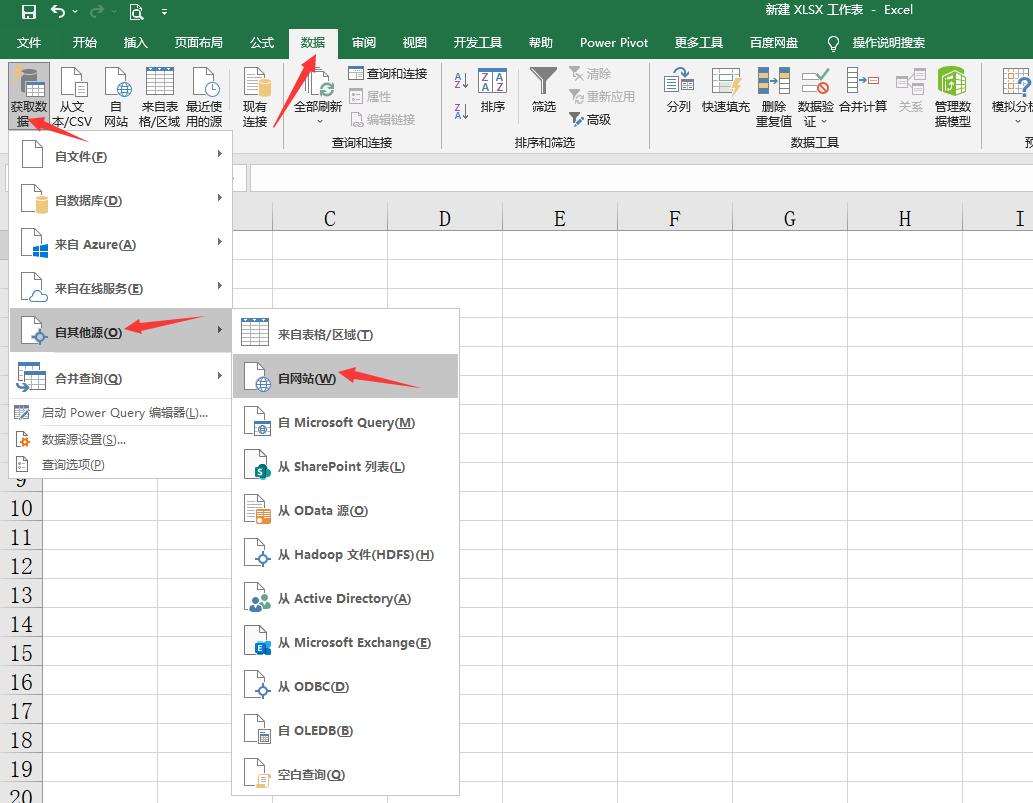Select column G header

click(789, 219)
